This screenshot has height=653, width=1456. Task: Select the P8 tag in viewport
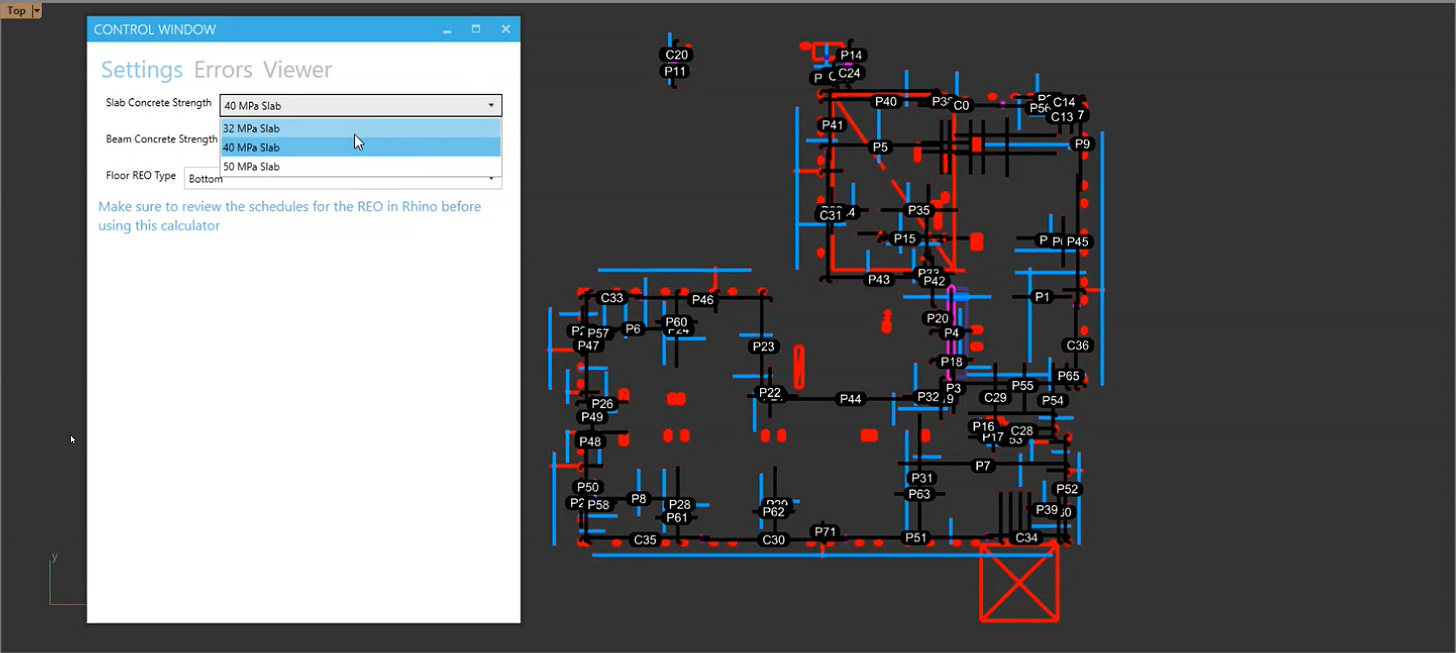[x=639, y=499]
